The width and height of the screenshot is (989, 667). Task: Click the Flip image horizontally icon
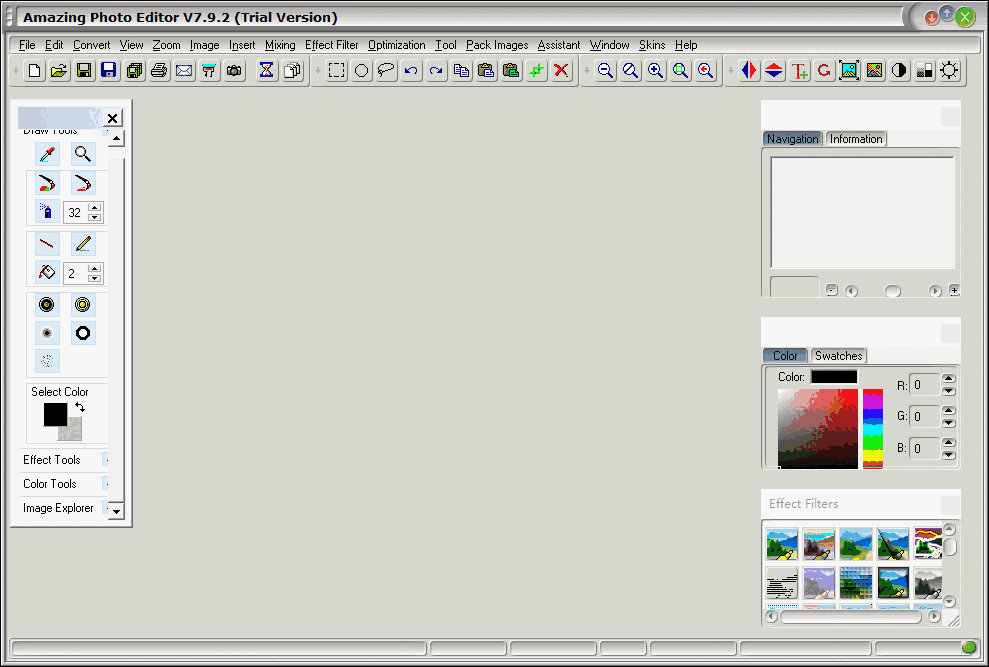pyautogui.click(x=750, y=70)
